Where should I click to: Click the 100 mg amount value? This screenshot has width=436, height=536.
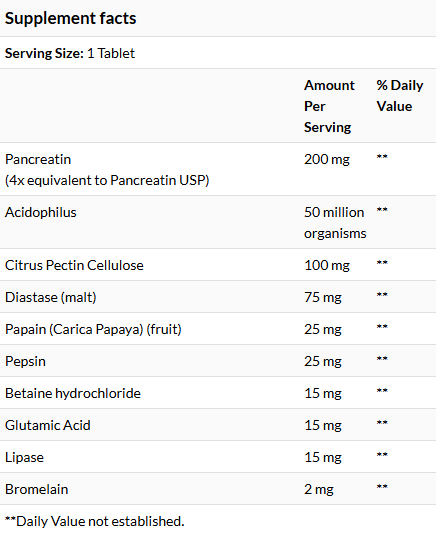click(x=327, y=265)
